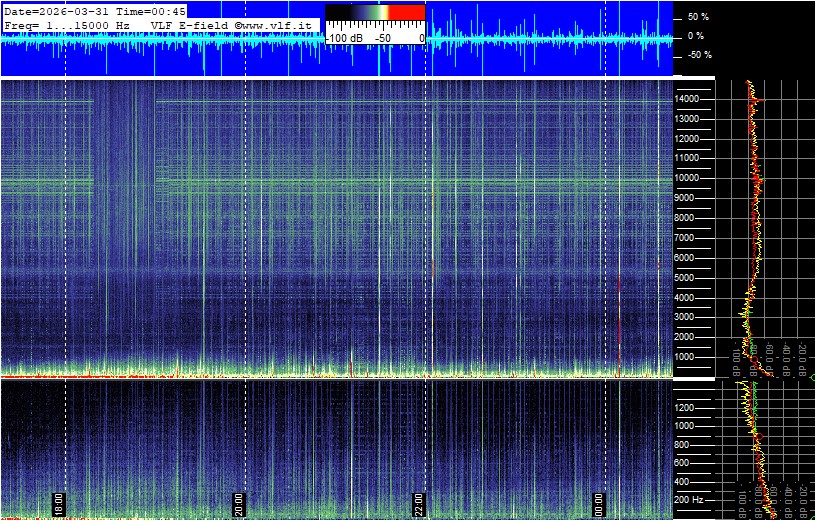Click the 50 % amplitude axis label

tap(698, 17)
